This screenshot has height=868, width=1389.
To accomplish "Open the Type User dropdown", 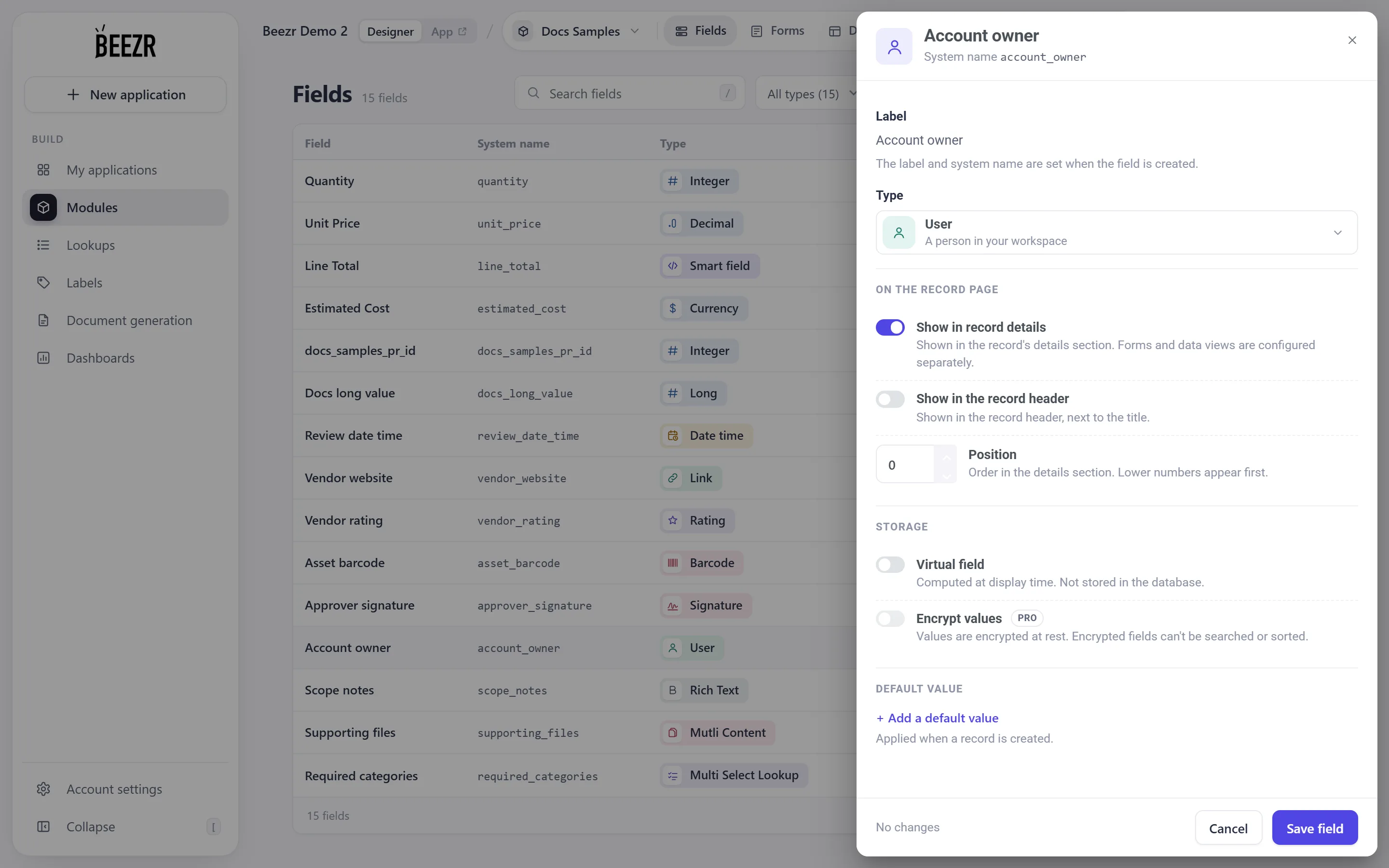I will coord(1117,232).
